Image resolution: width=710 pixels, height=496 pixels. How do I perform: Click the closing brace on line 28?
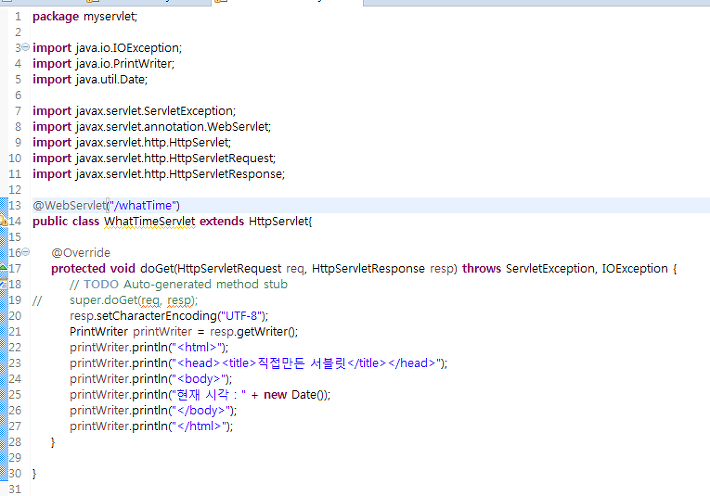tap(53, 442)
